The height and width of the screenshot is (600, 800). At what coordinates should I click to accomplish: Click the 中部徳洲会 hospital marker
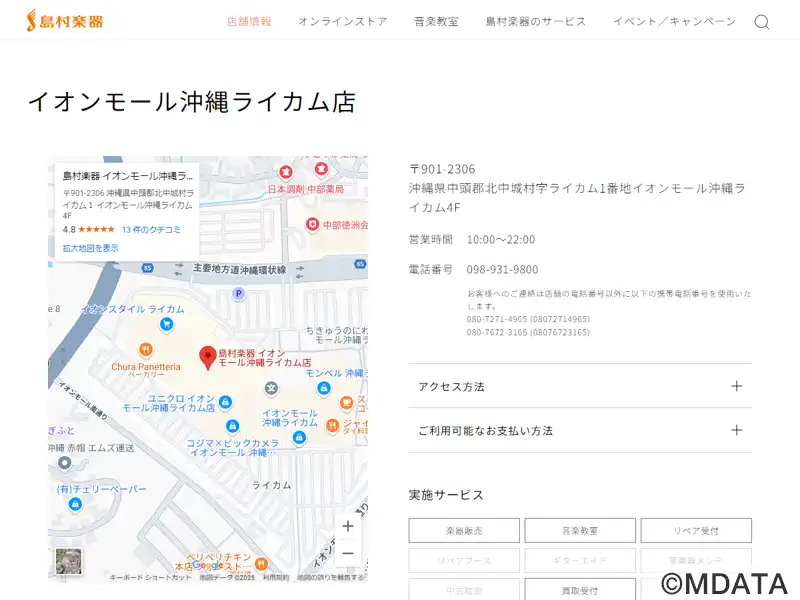(312, 224)
